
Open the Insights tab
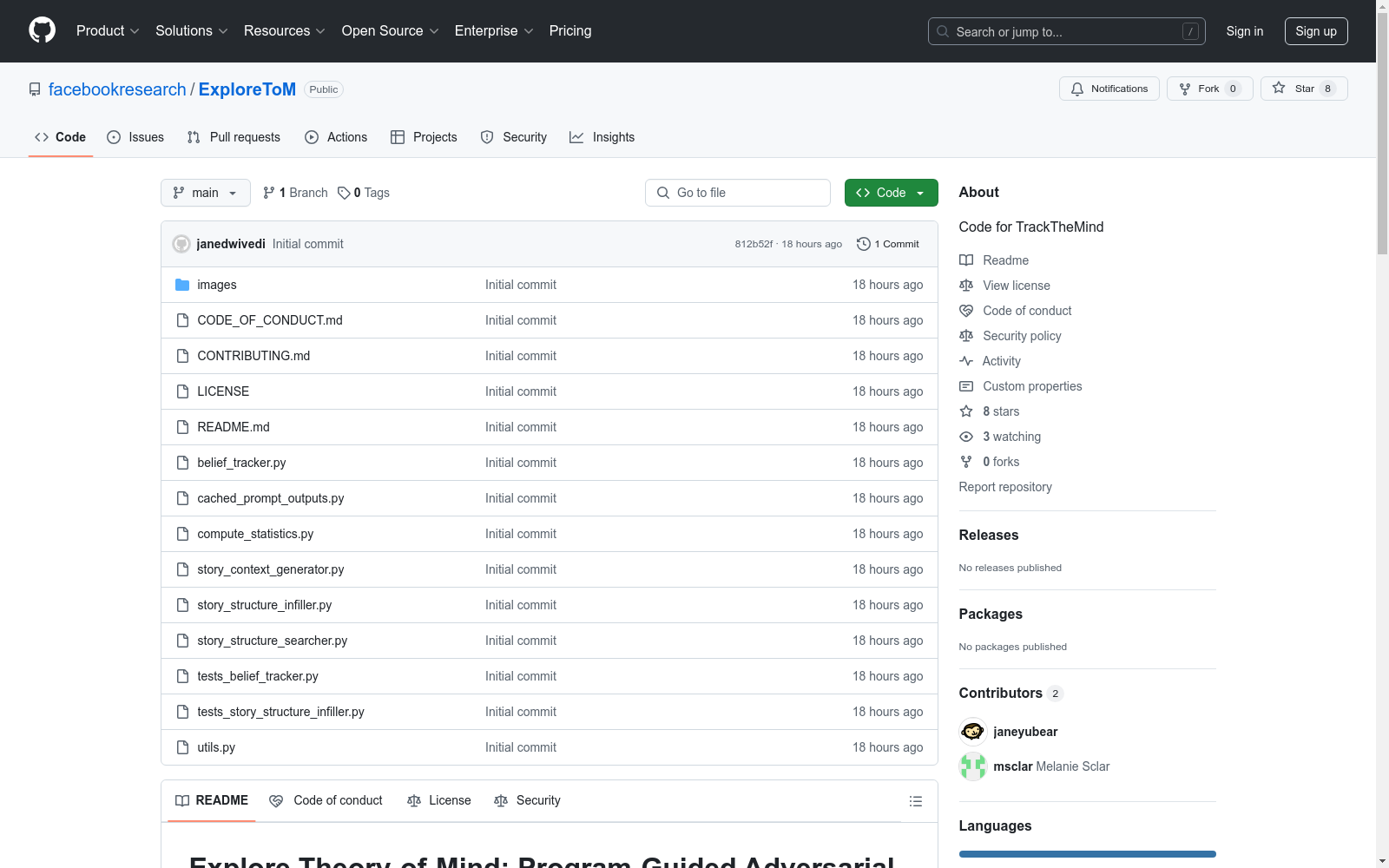pos(602,137)
